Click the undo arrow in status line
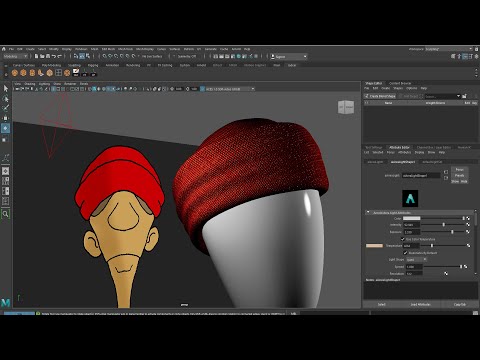Image resolution: width=480 pixels, height=360 pixels. 54,56
